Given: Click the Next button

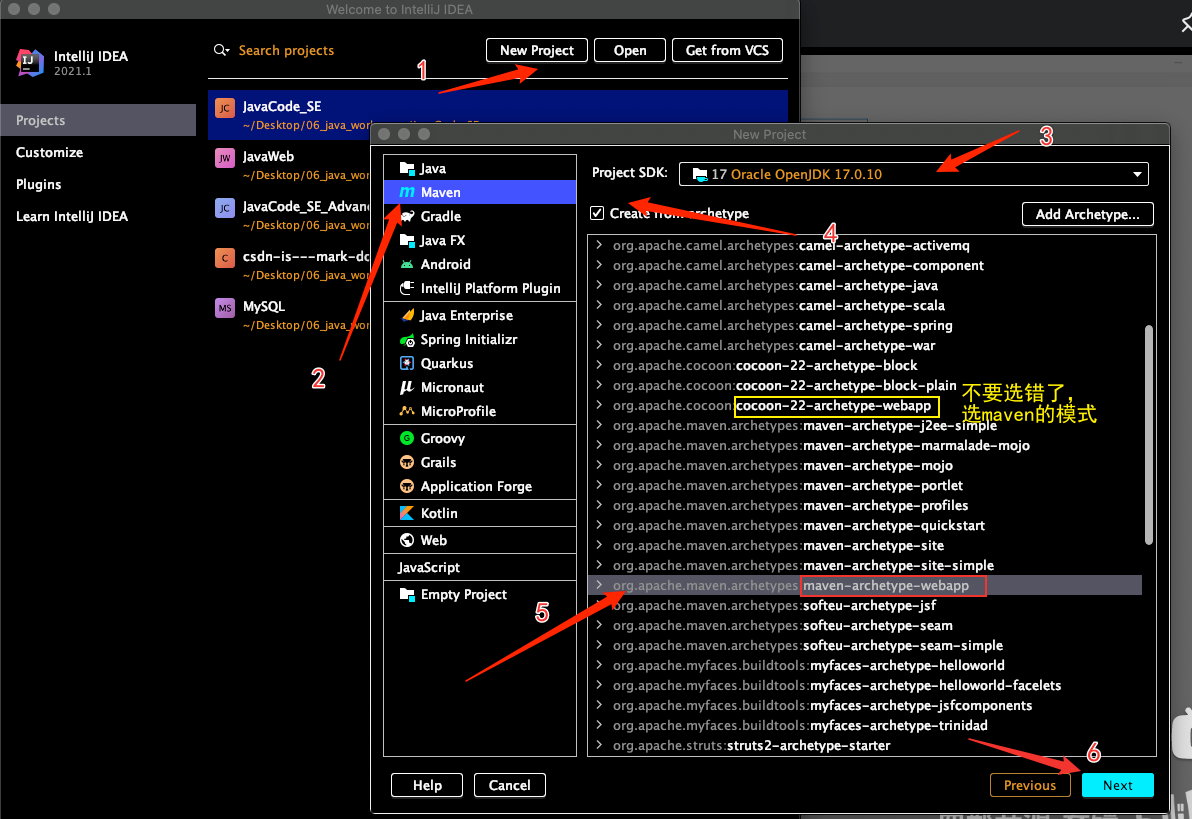Looking at the screenshot, I should [1117, 785].
